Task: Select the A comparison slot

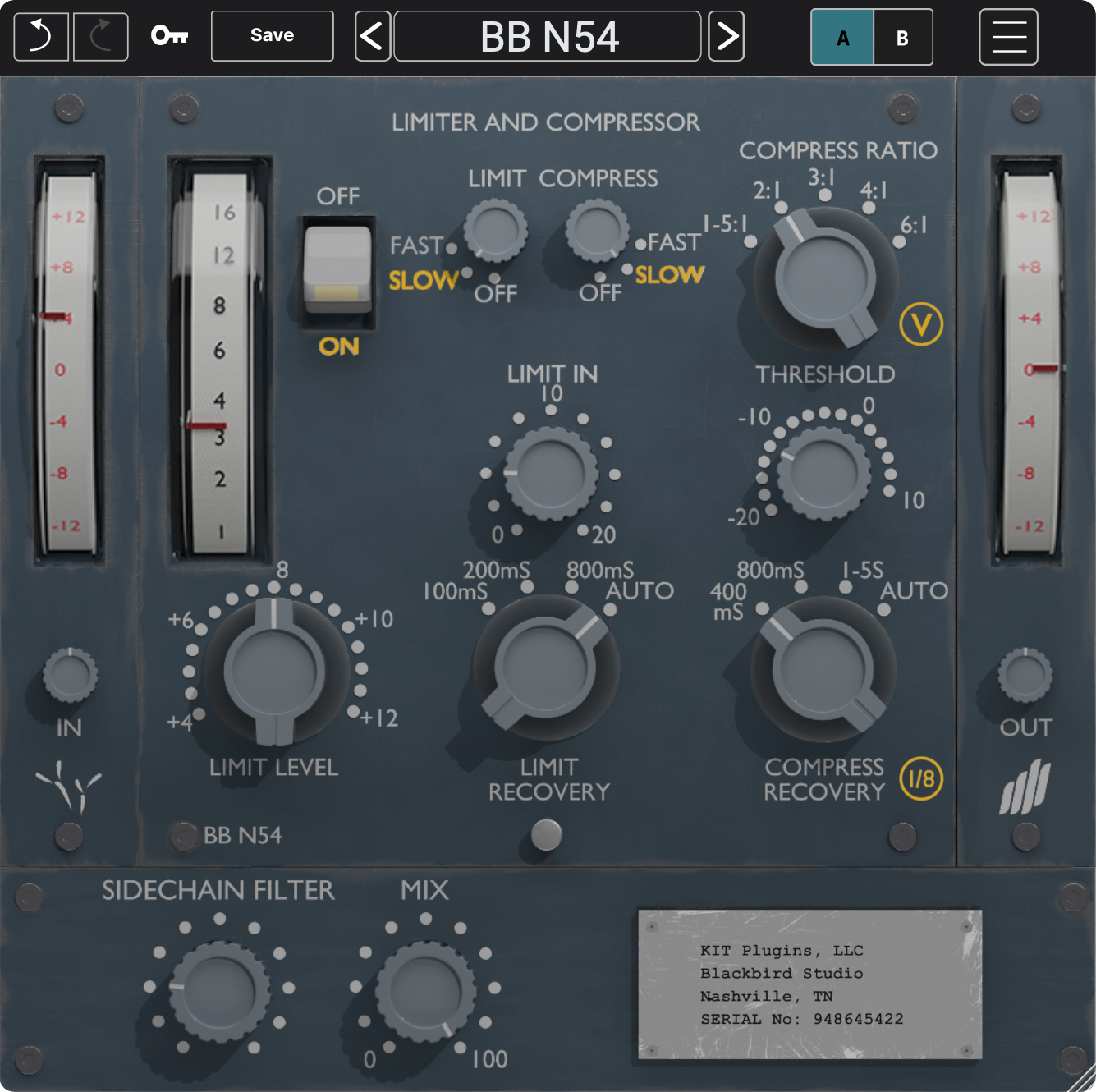Action: click(x=841, y=37)
